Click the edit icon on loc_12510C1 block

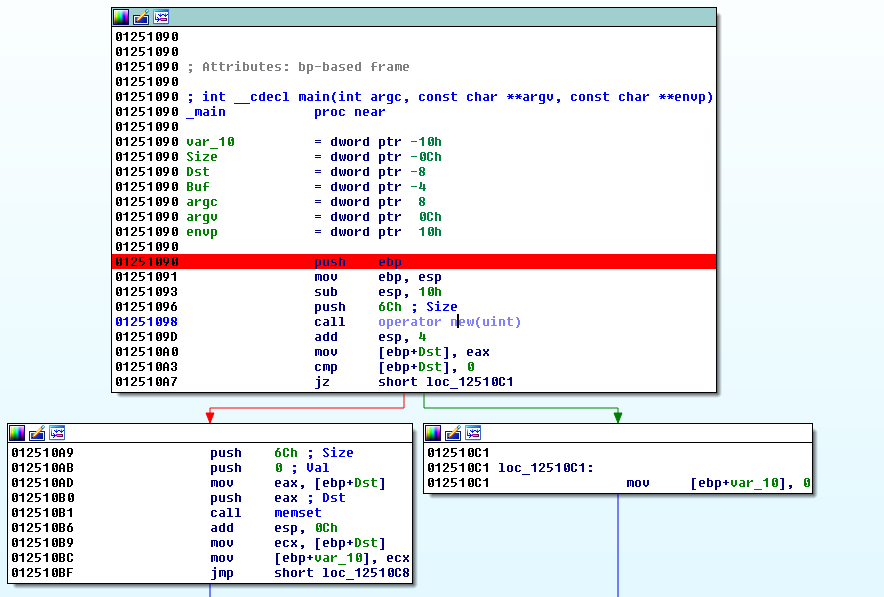[453, 433]
